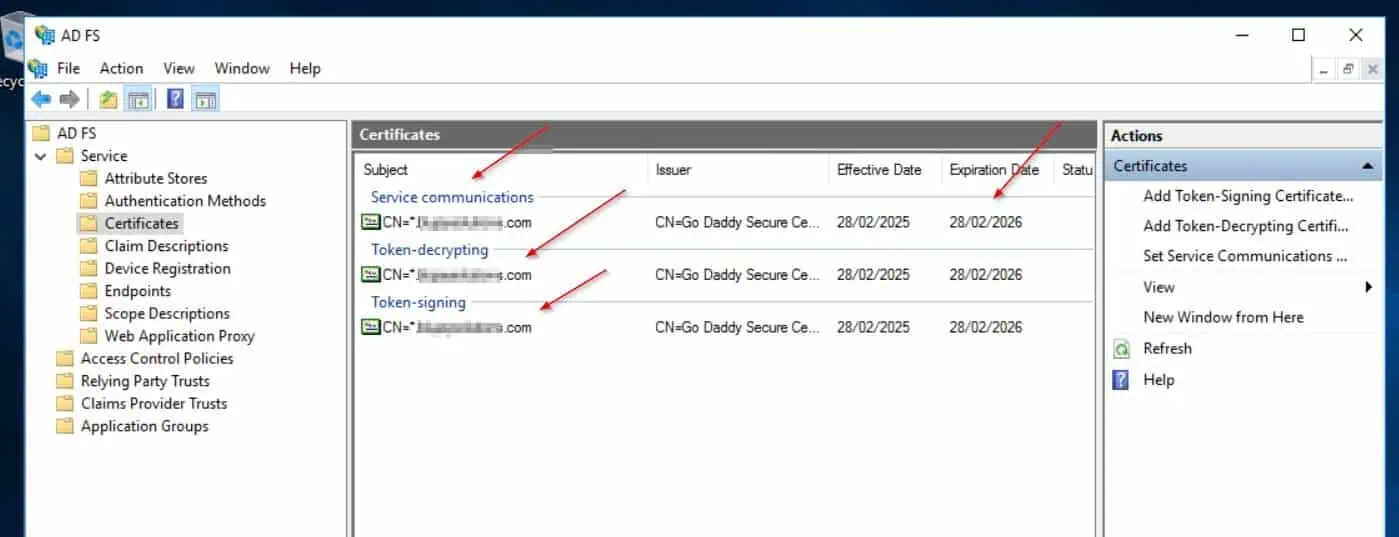Select Authentication Methods in the tree

[185, 201]
